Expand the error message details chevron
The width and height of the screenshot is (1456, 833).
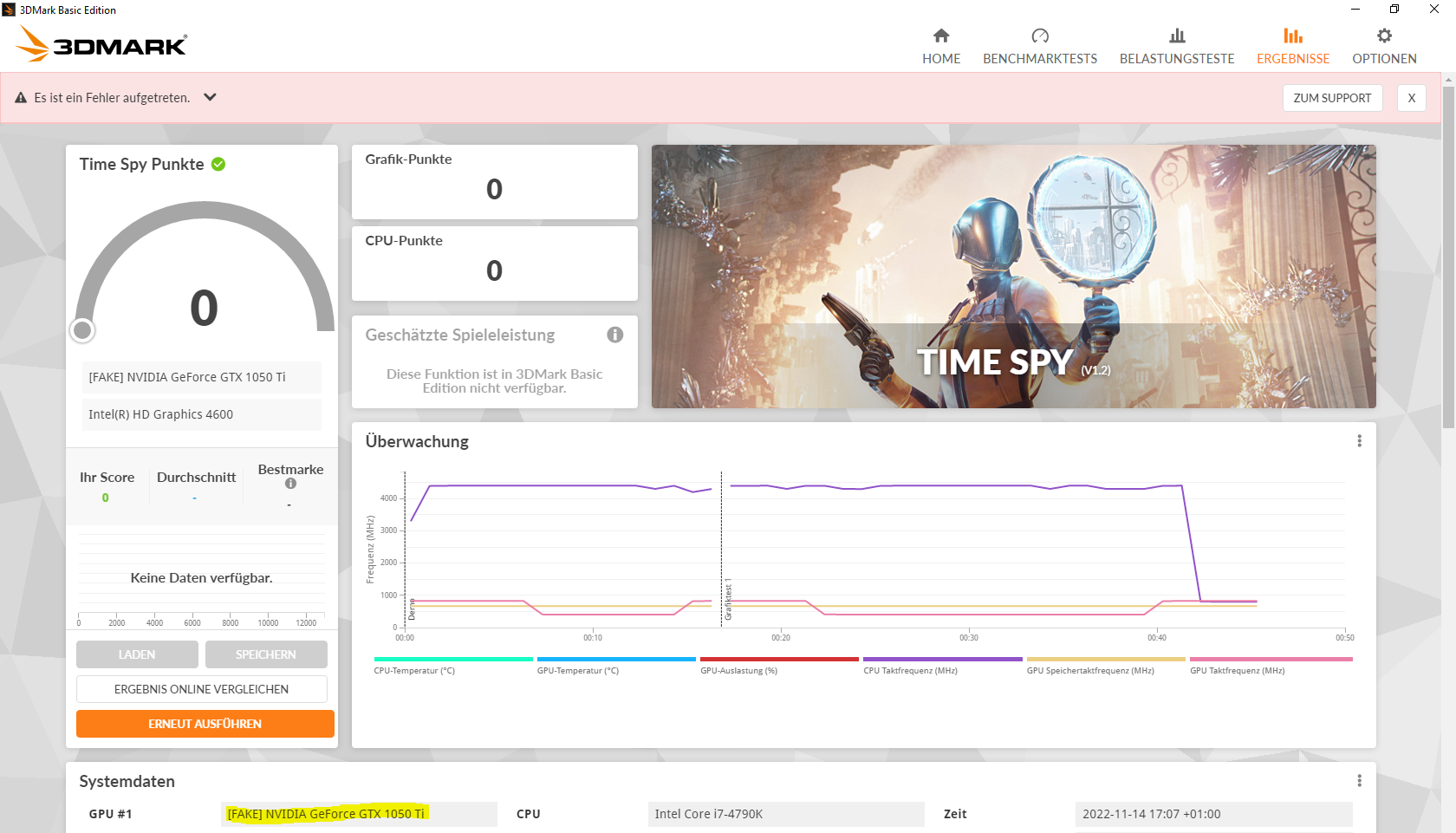tap(210, 97)
